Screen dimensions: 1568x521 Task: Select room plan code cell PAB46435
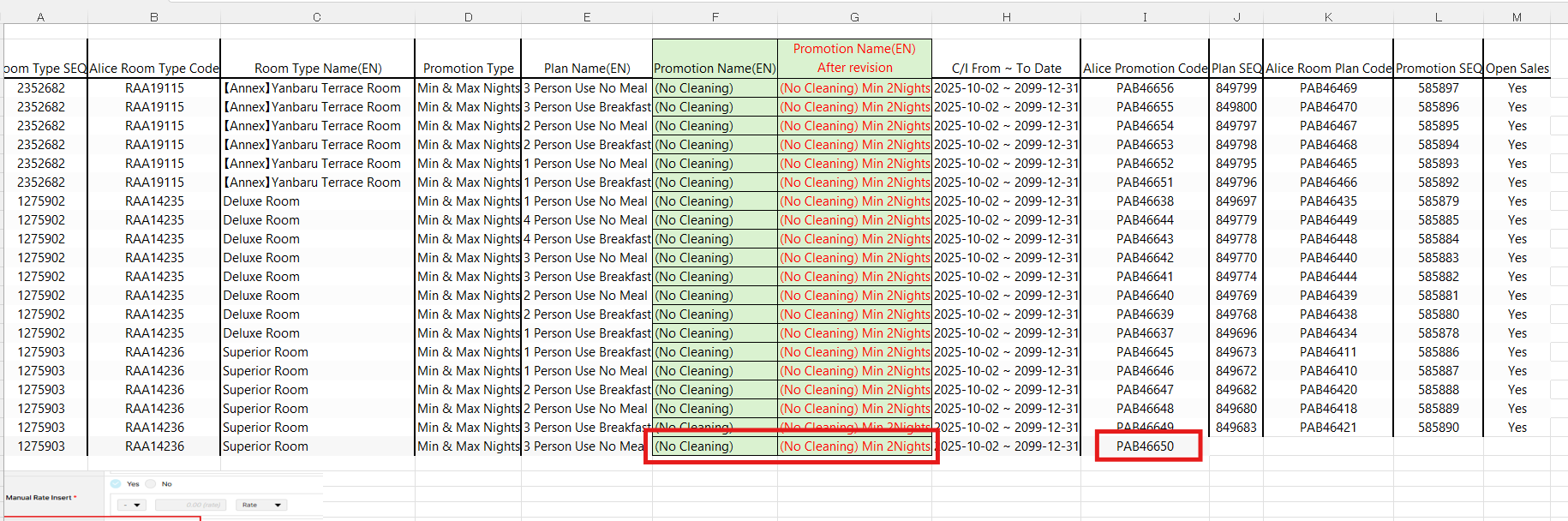click(x=1328, y=201)
